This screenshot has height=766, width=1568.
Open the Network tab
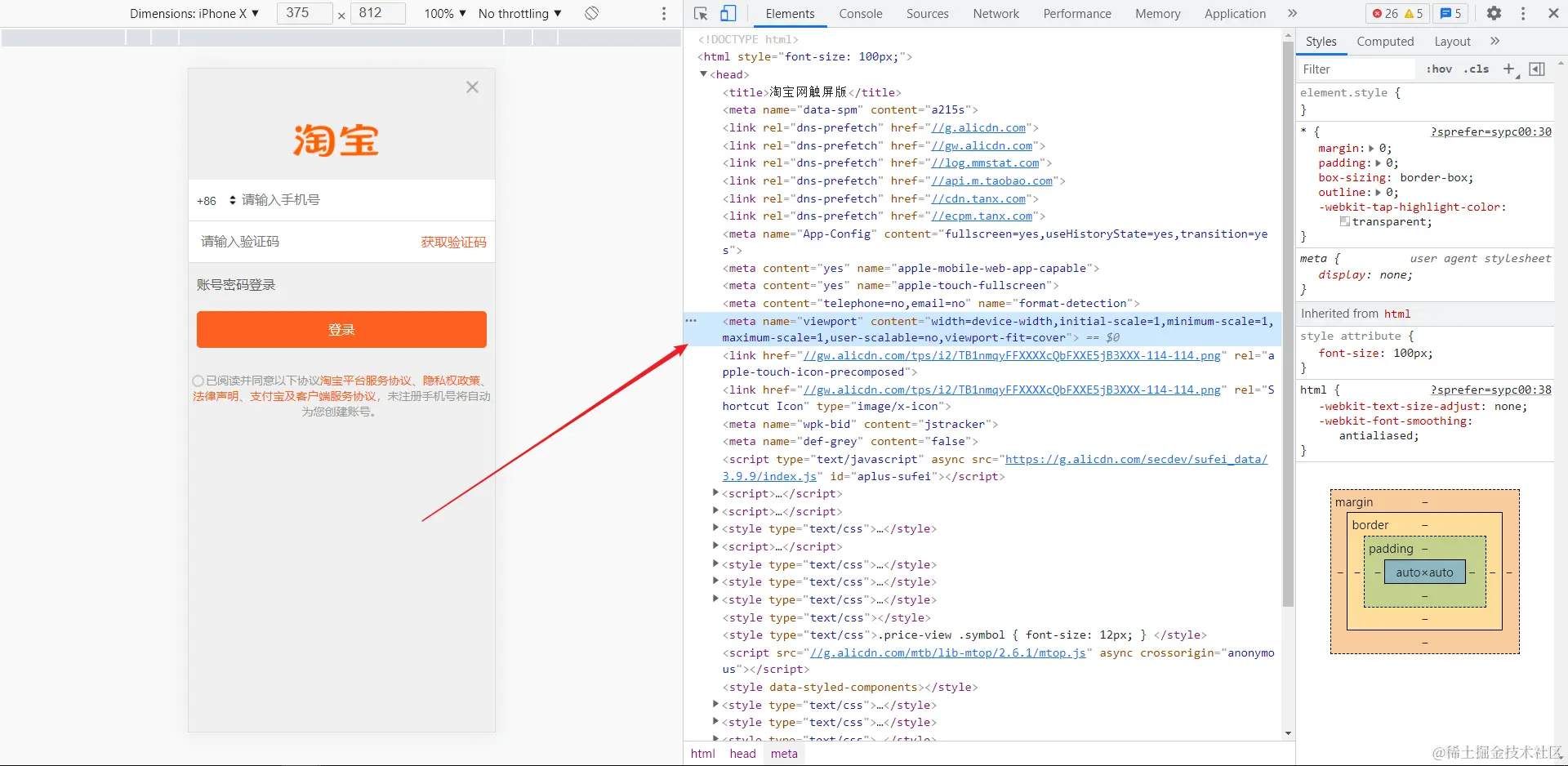tap(996, 14)
